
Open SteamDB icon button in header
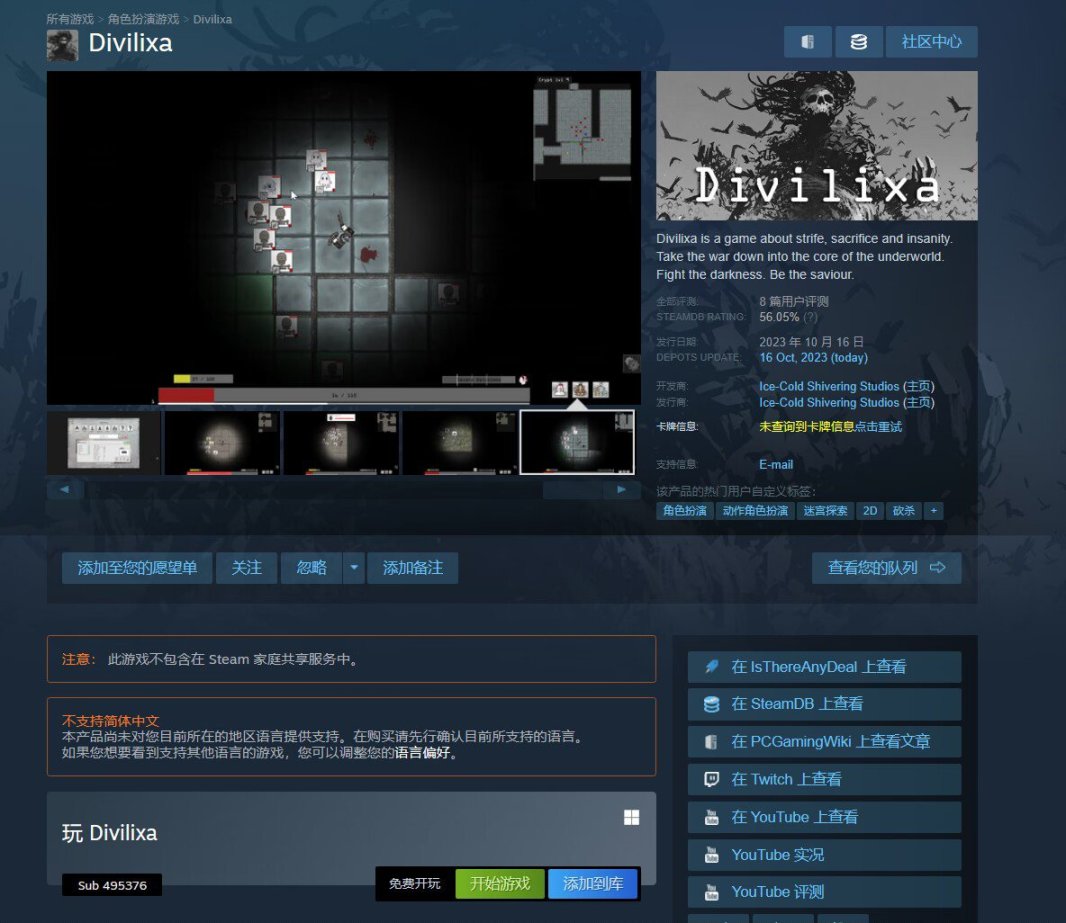859,42
